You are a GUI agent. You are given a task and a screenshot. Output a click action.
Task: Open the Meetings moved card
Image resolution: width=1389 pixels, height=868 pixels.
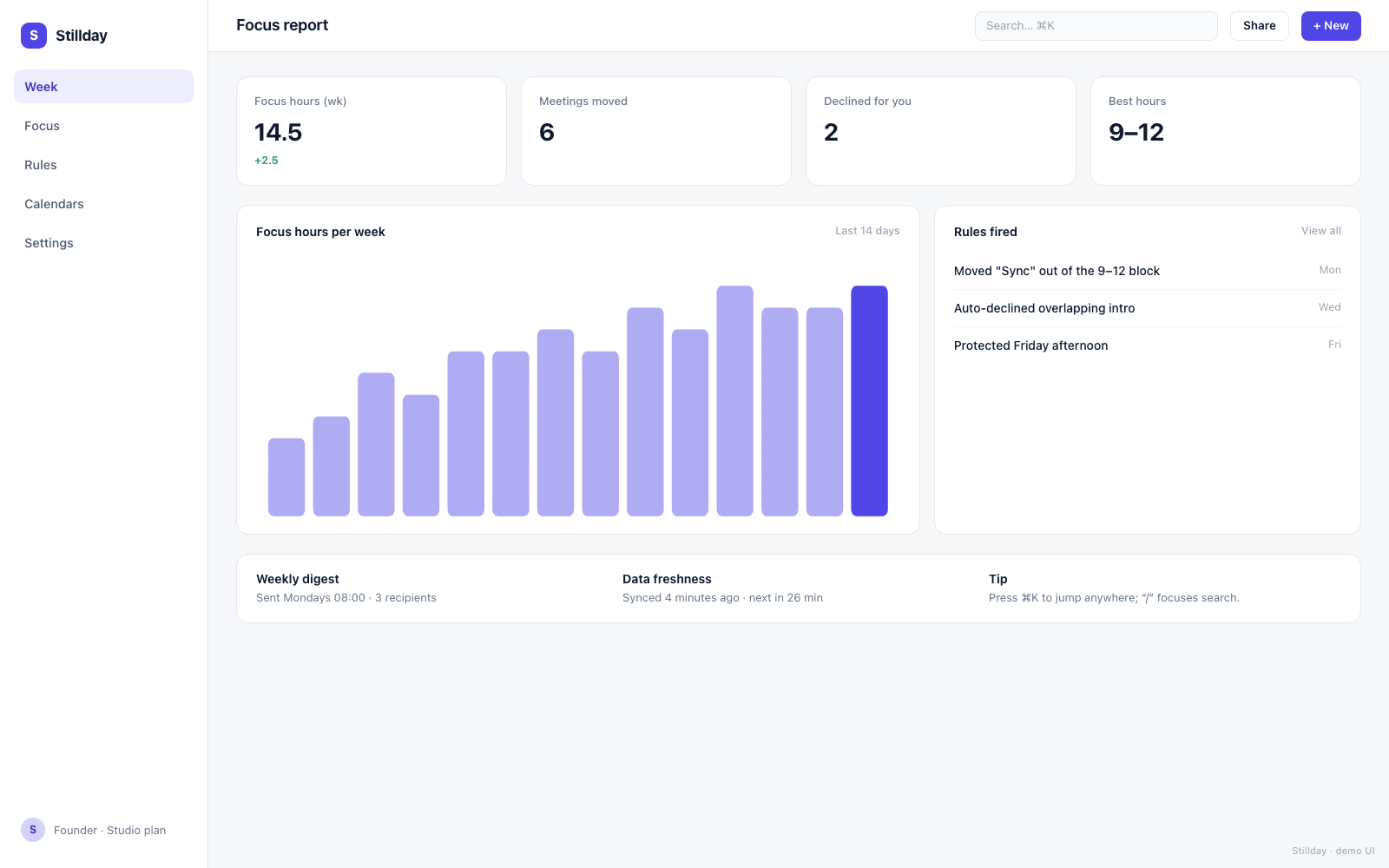pyautogui.click(x=656, y=131)
